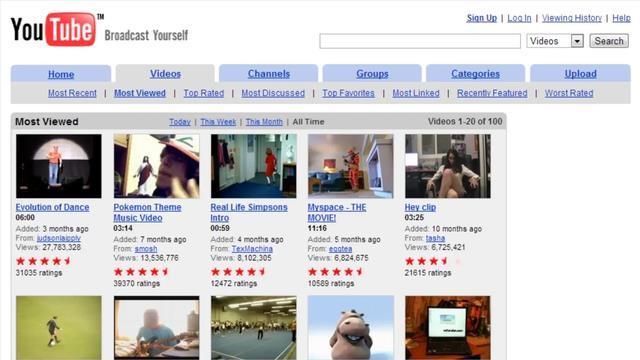Visit uploader smosh's profile link
The image size is (640, 360).
[x=146, y=249]
